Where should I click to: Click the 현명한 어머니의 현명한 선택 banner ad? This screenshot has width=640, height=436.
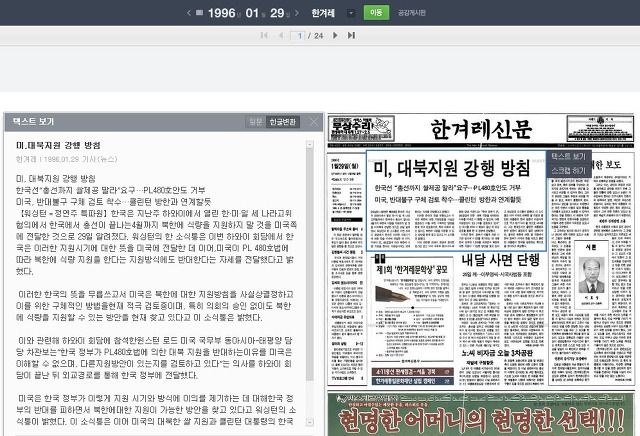pyautogui.click(x=481, y=414)
